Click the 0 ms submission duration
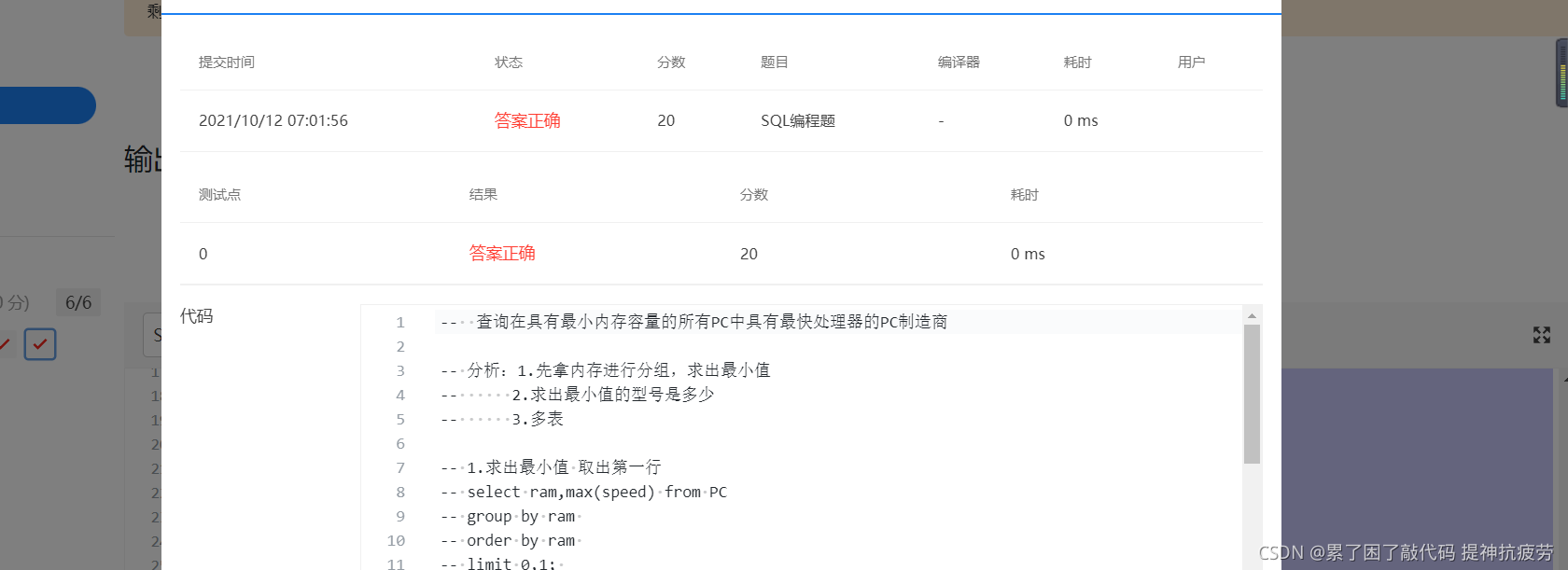 [1081, 120]
